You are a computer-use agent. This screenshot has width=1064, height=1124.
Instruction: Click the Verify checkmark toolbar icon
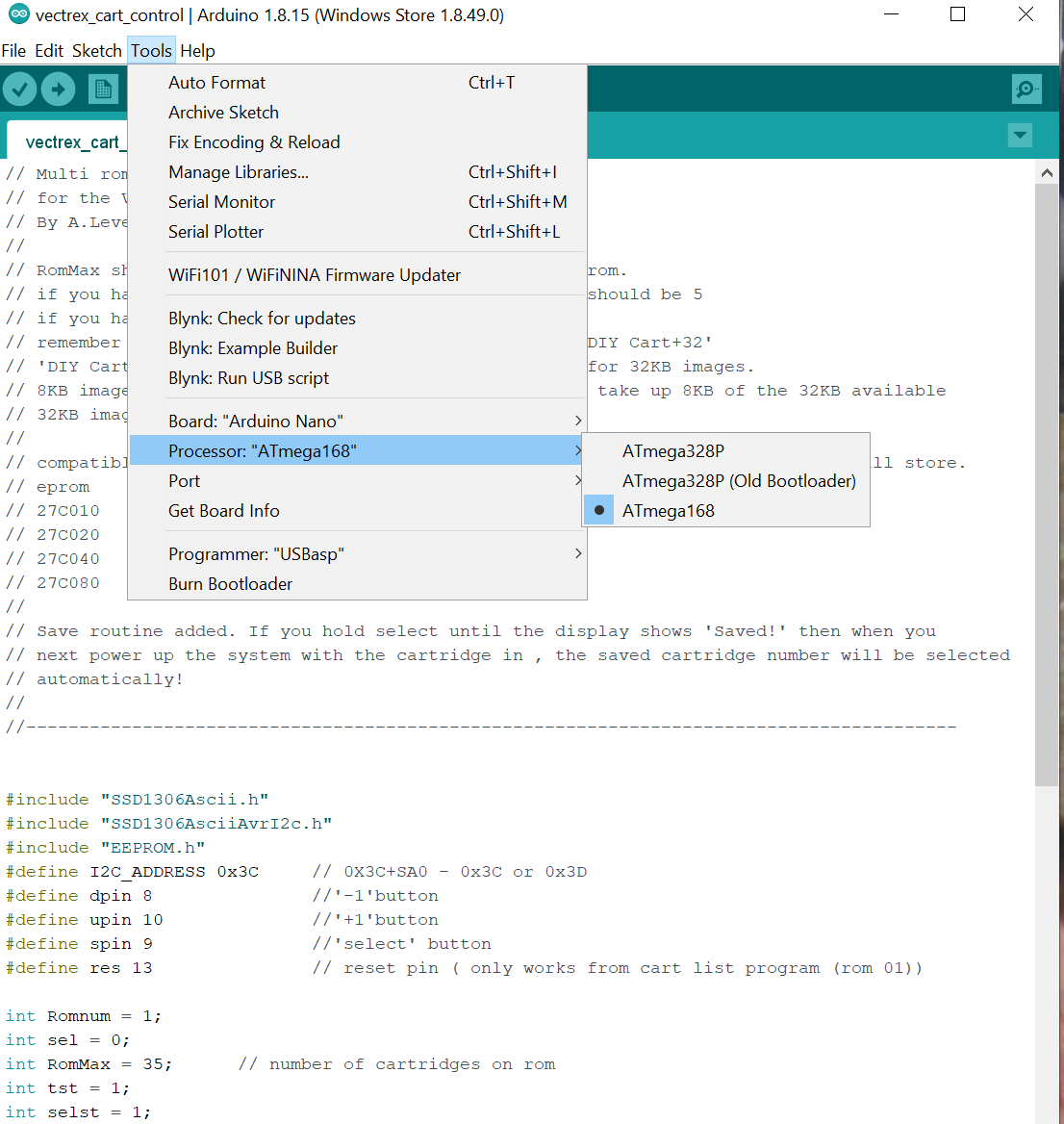tap(19, 89)
